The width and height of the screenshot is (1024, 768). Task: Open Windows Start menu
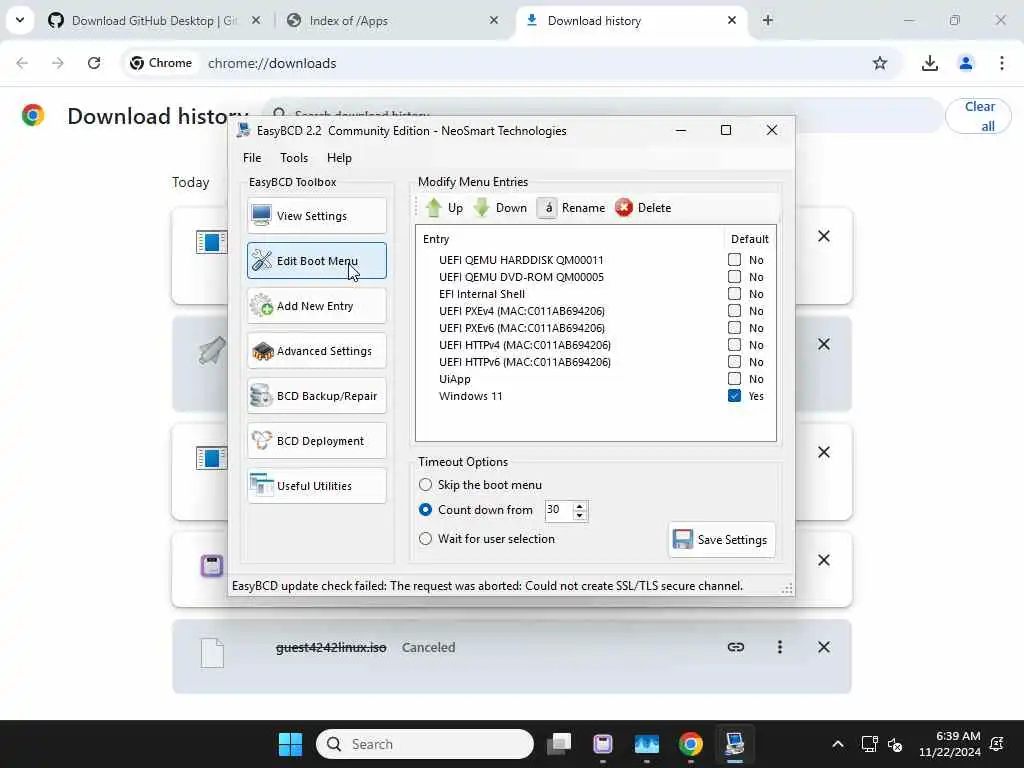coord(290,744)
